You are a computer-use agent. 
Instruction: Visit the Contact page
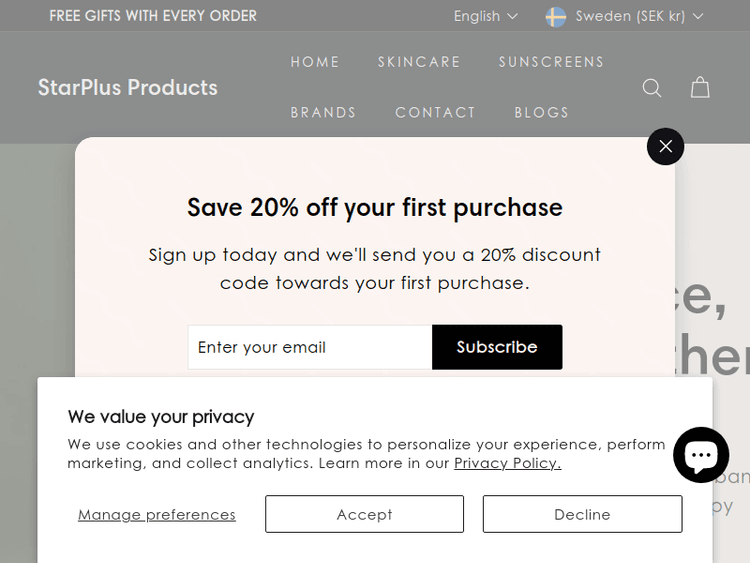click(435, 113)
